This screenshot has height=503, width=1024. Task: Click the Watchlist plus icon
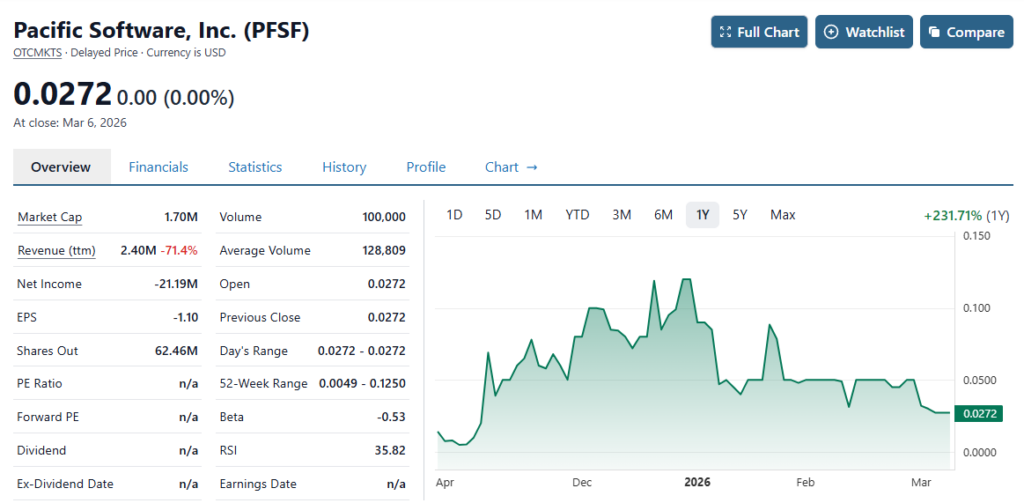(831, 32)
